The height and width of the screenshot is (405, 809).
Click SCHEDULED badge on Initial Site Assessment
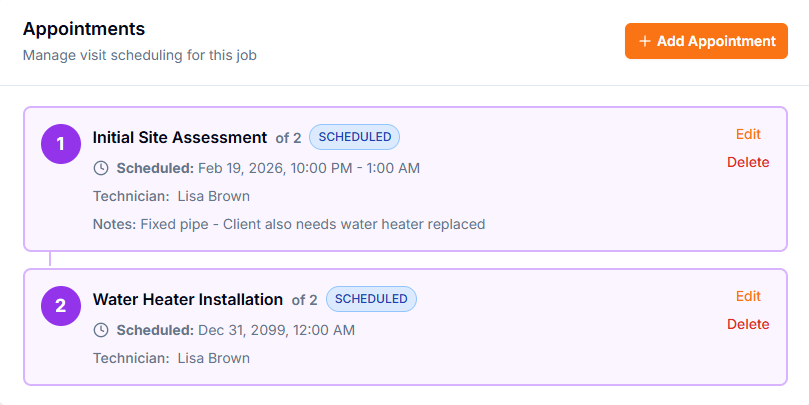coord(354,137)
